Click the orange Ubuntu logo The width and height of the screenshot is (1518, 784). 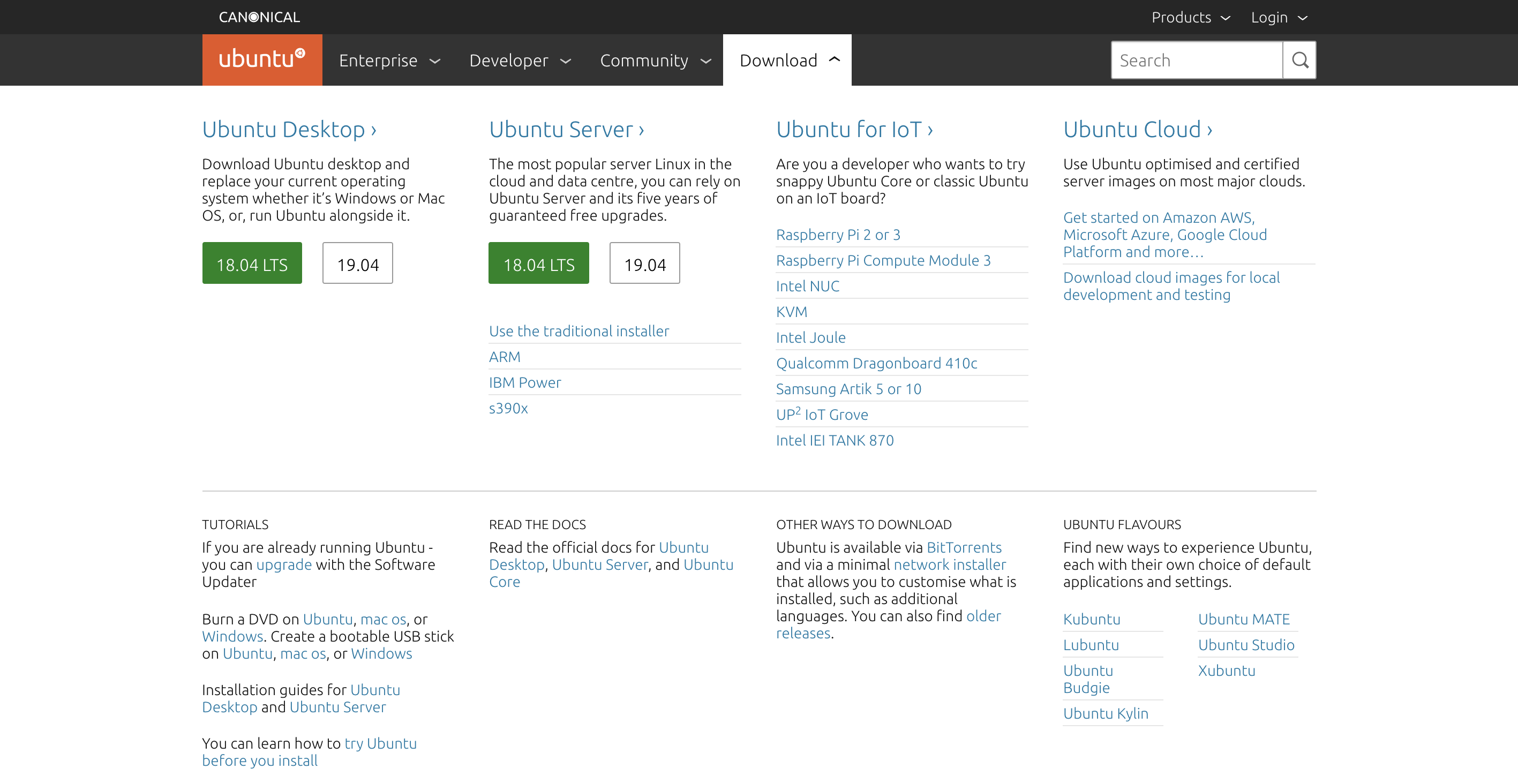pyautogui.click(x=262, y=59)
